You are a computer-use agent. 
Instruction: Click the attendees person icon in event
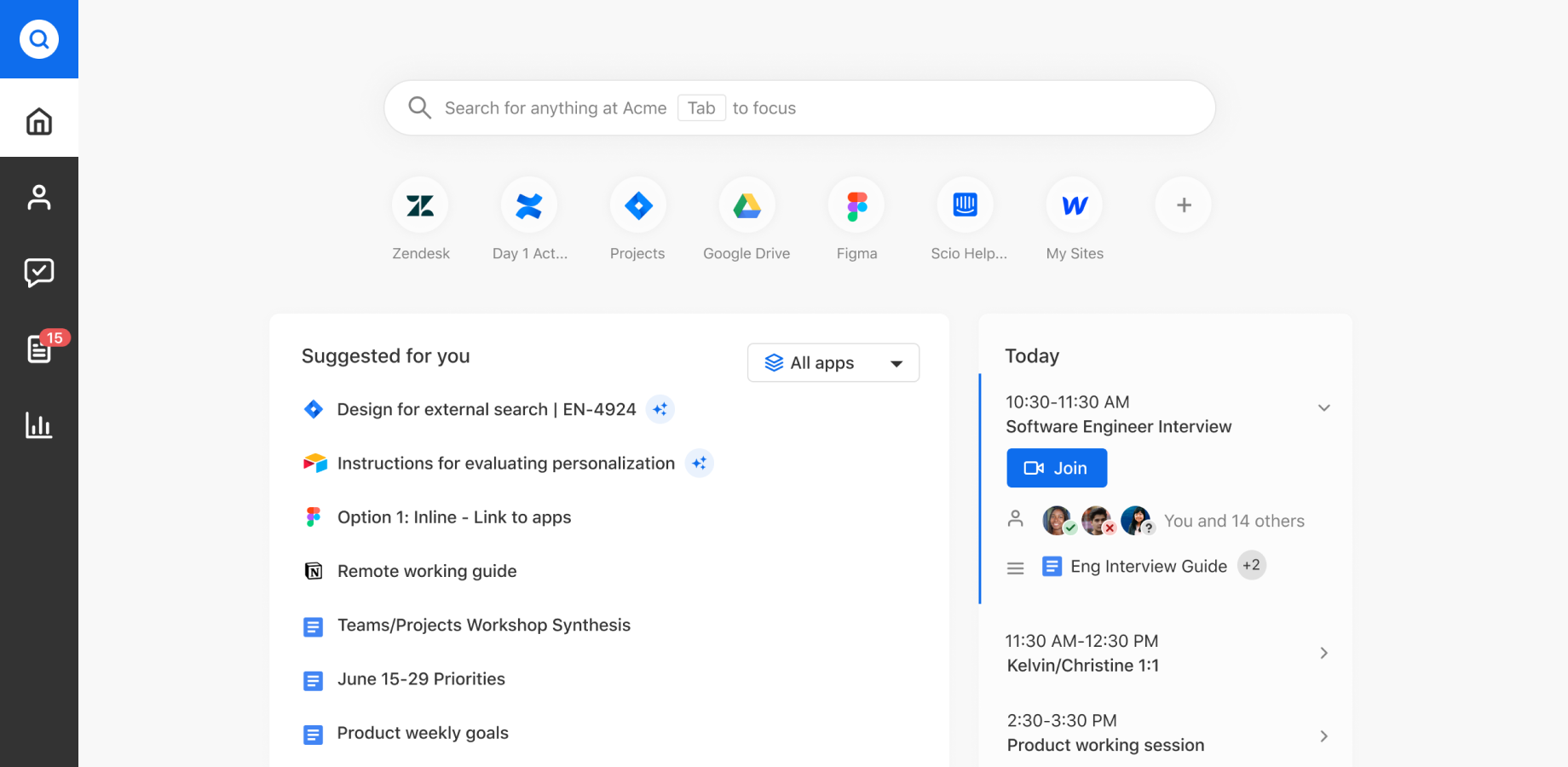1015,519
